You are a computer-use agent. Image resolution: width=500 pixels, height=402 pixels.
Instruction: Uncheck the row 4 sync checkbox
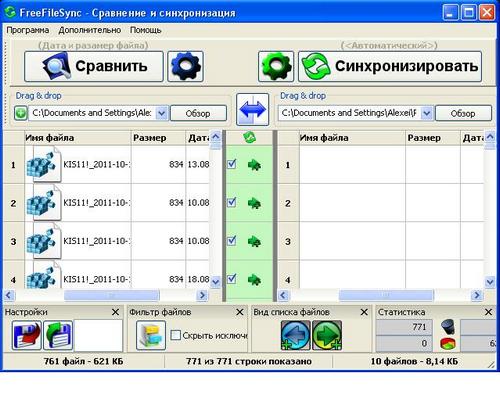click(x=232, y=278)
